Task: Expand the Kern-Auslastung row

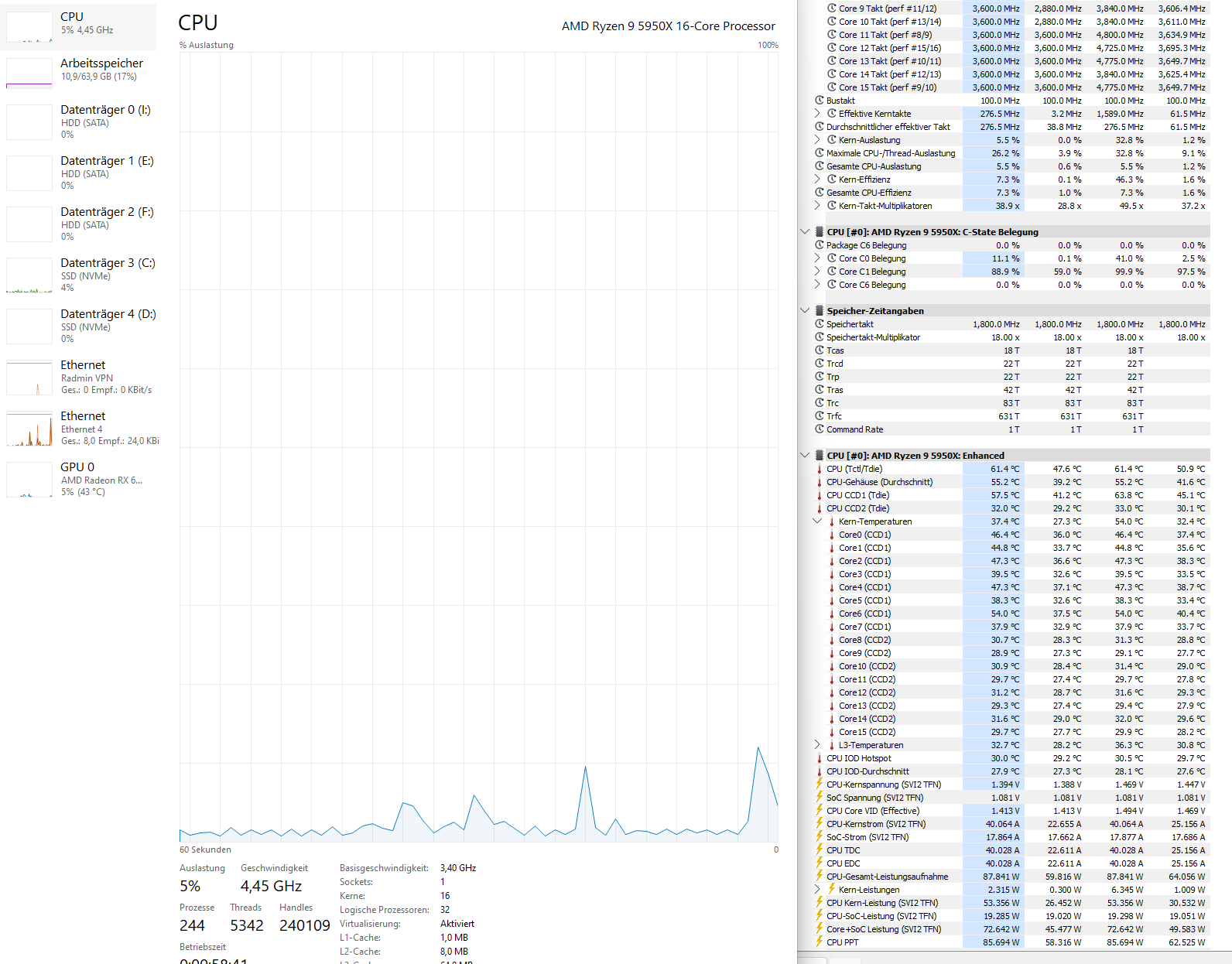Action: click(x=817, y=140)
